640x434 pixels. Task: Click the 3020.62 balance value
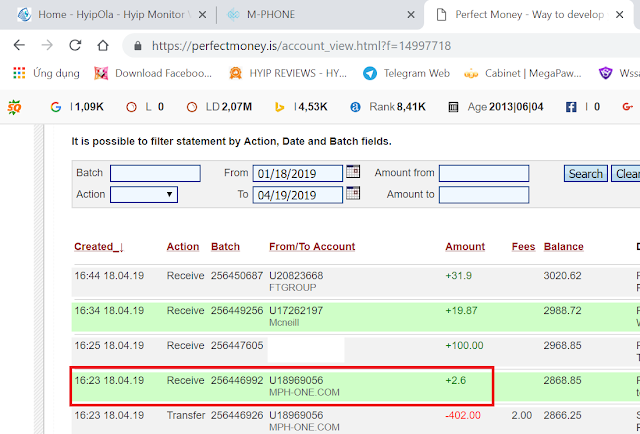tap(562, 276)
